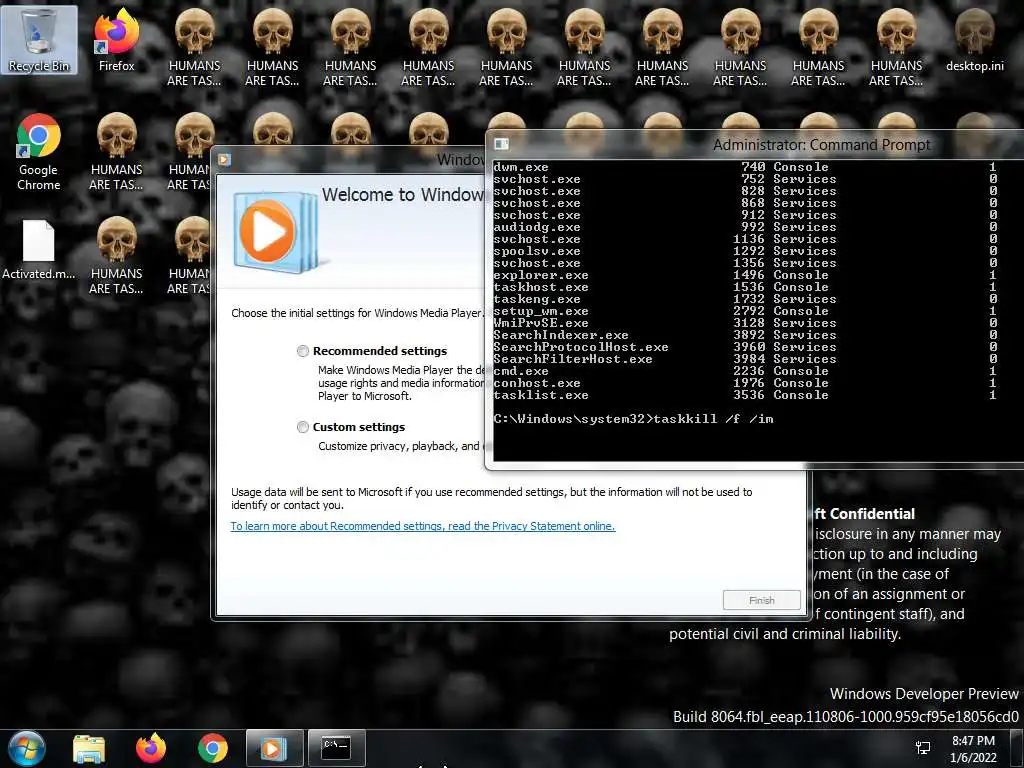The image size is (1024, 768).
Task: Open the taskbar clock showing 8:47 PM
Action: [x=973, y=749]
